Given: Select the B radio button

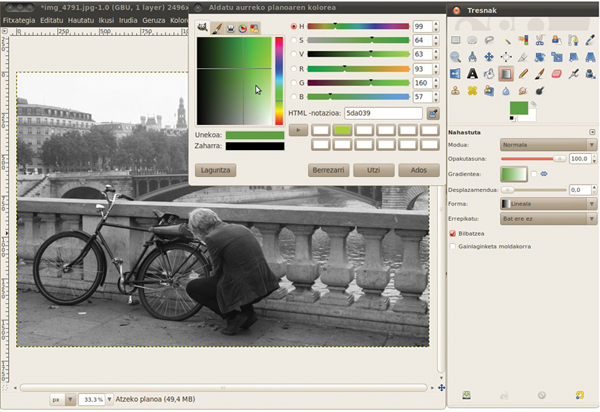Looking at the screenshot, I should pyautogui.click(x=293, y=97).
